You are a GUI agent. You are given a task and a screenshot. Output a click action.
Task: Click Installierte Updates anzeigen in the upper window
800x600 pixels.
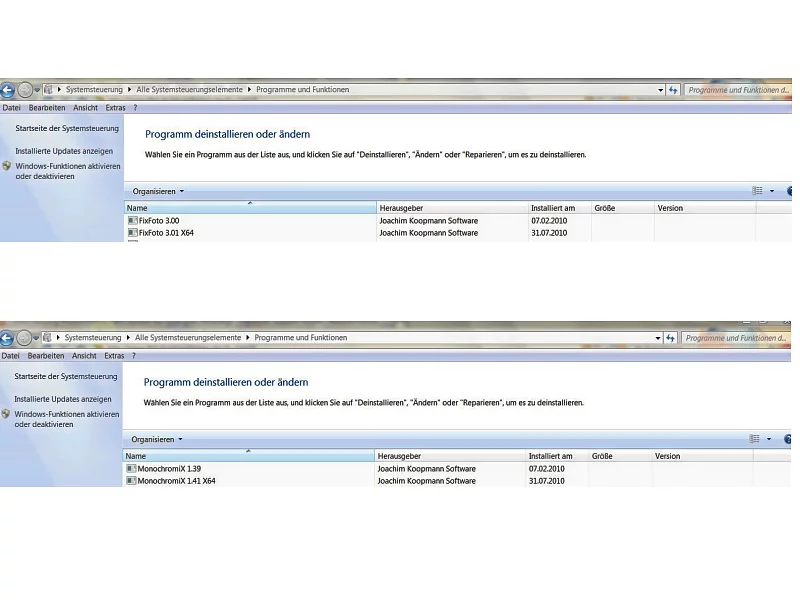pos(64,151)
